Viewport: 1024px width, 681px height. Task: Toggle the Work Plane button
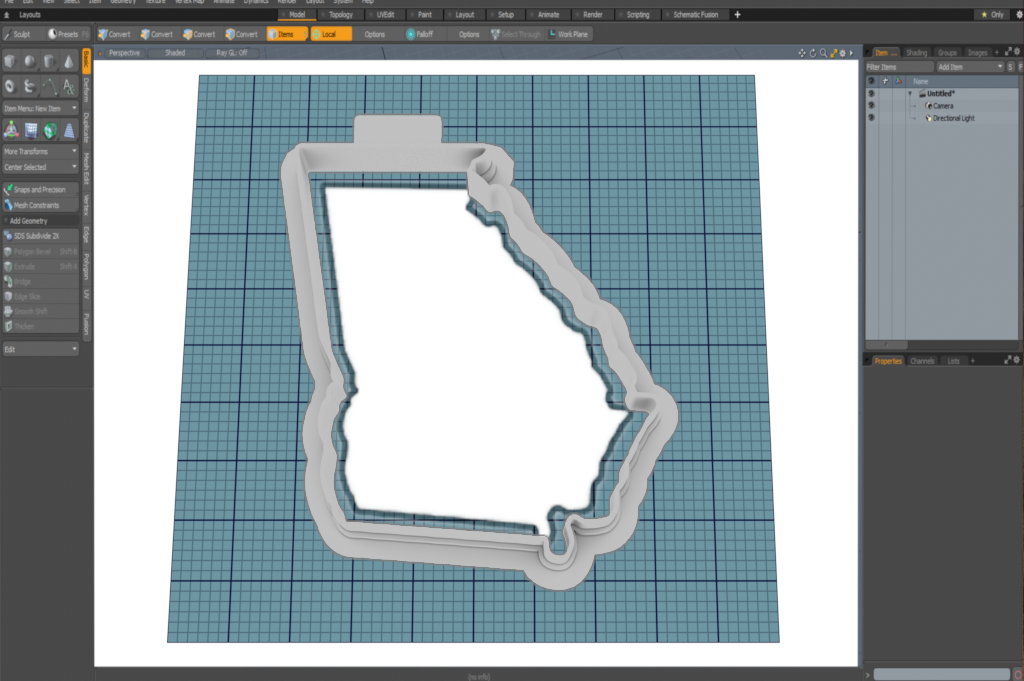pos(568,34)
